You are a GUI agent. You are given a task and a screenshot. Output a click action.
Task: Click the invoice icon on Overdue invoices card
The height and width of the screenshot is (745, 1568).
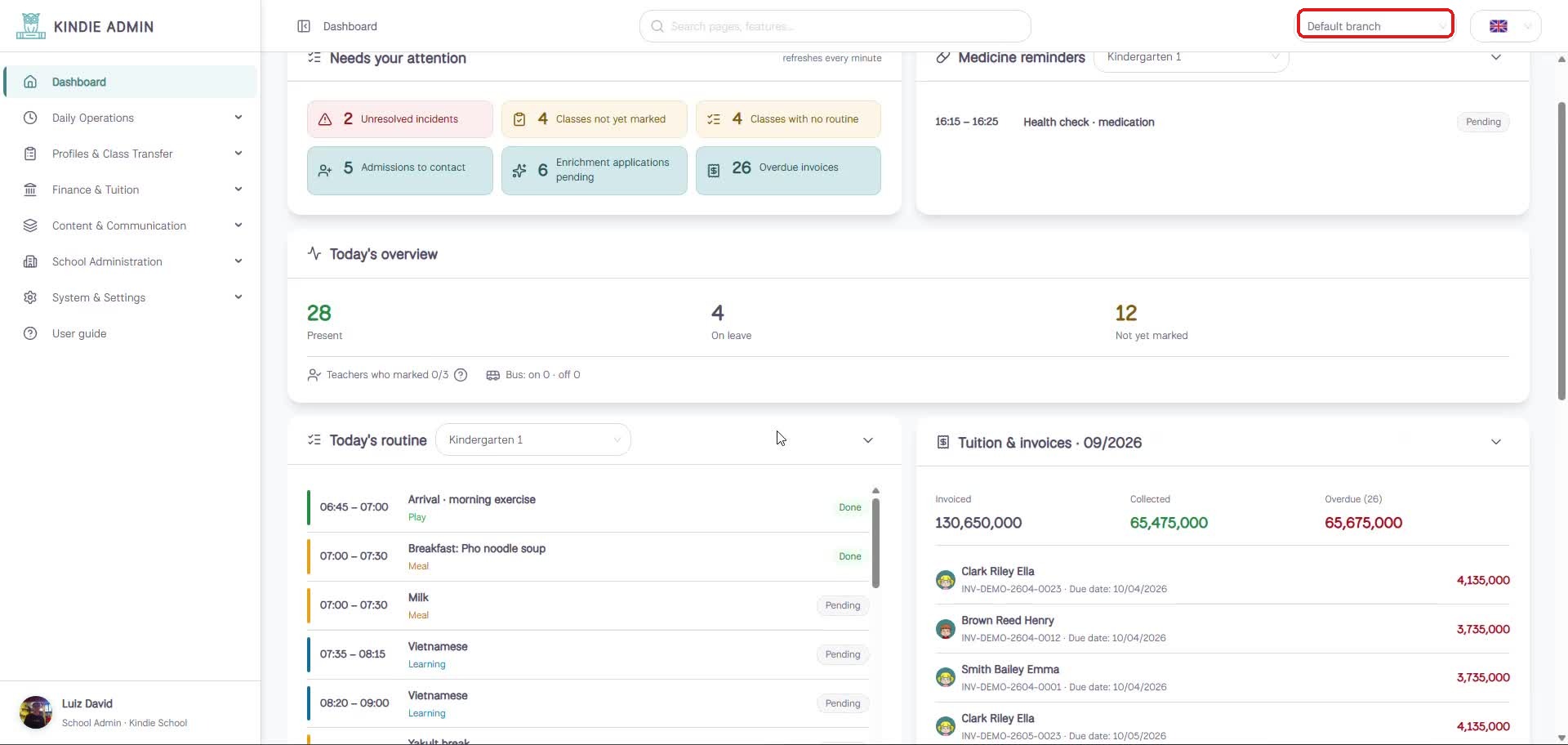click(714, 171)
